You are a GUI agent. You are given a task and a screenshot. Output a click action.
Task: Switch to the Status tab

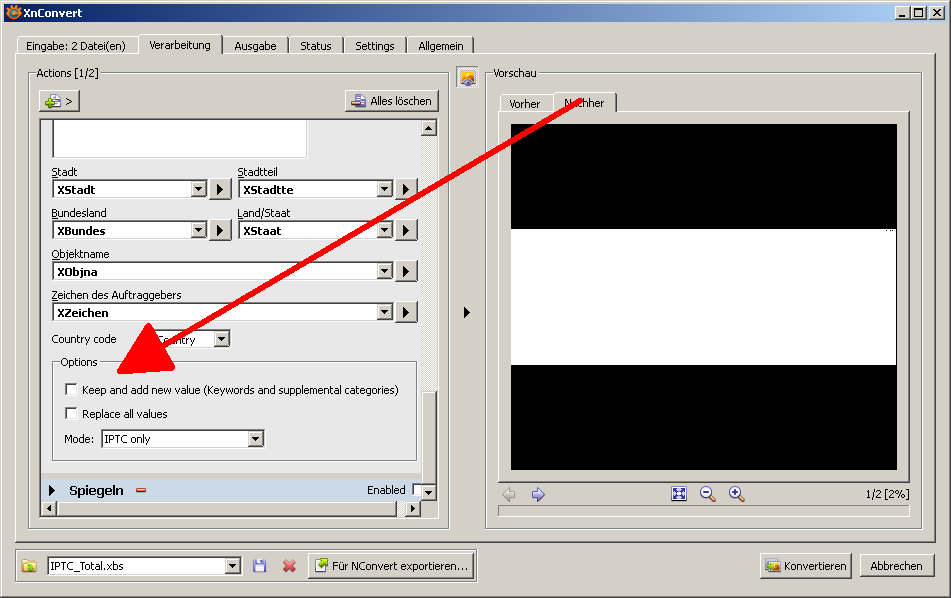click(x=316, y=46)
